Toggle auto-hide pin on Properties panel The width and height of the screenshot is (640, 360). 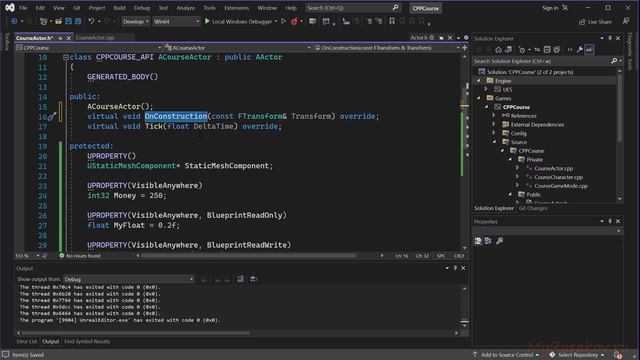610,221
